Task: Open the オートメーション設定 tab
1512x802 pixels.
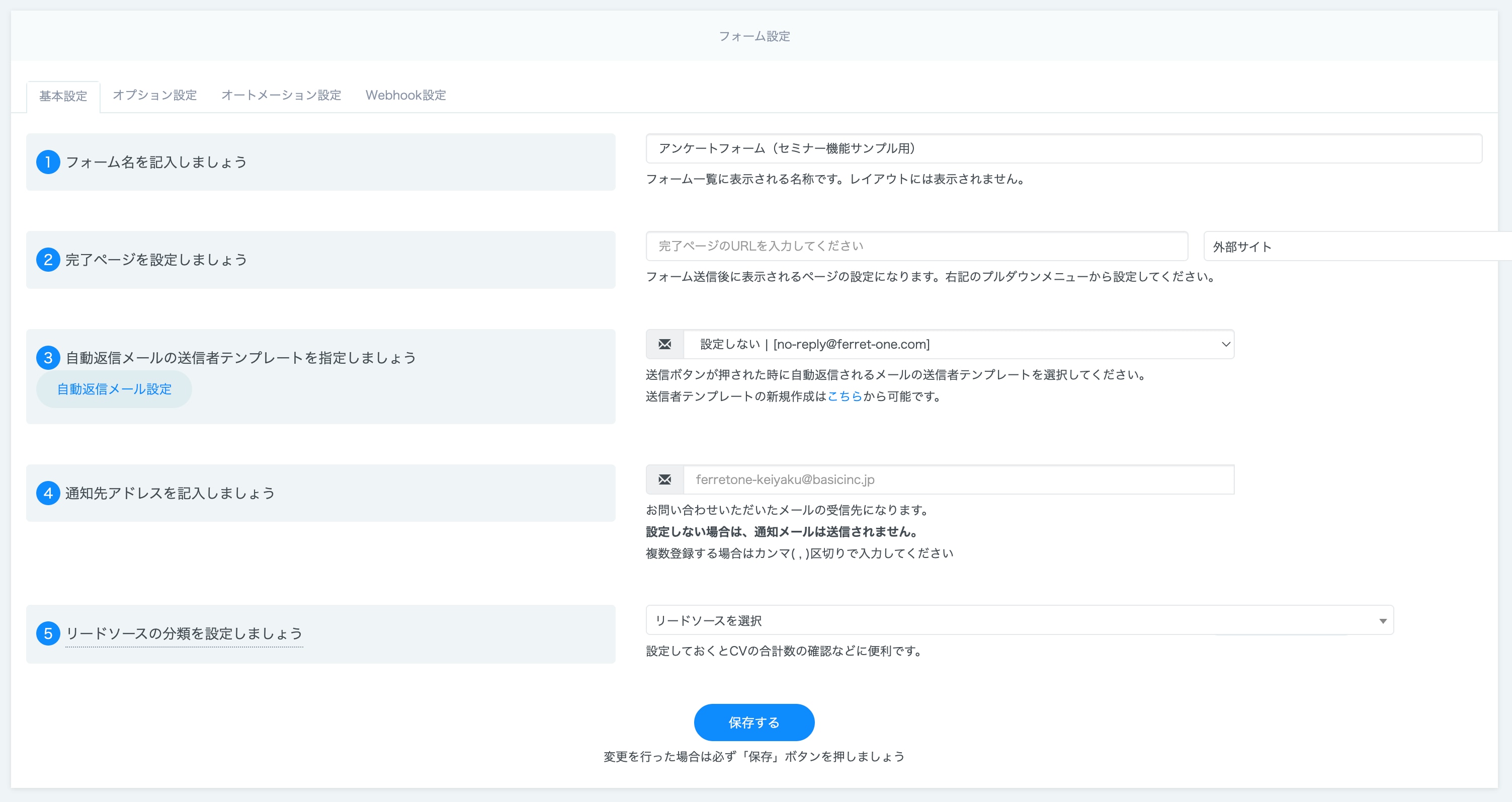Action: pos(281,95)
